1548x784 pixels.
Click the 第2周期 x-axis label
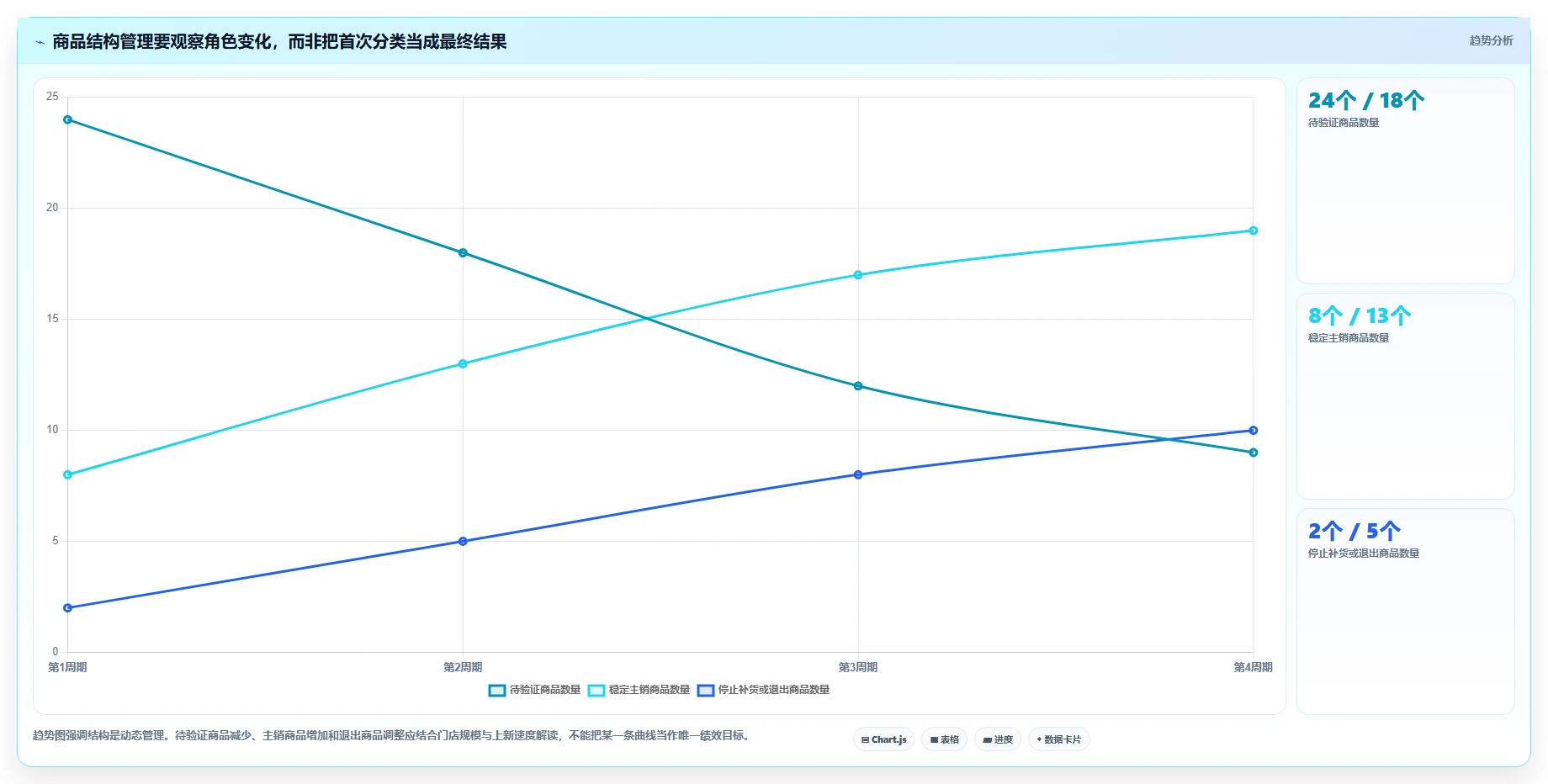click(x=463, y=668)
